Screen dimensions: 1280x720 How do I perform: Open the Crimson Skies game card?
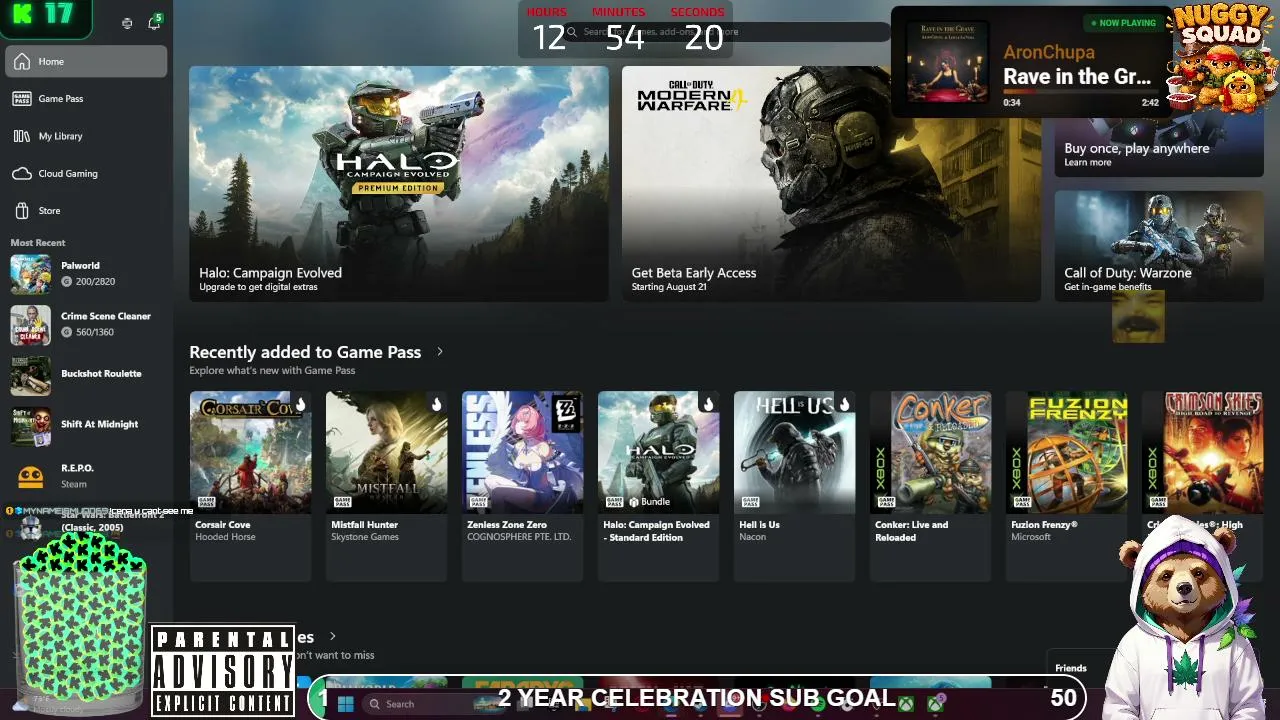(x=1203, y=485)
